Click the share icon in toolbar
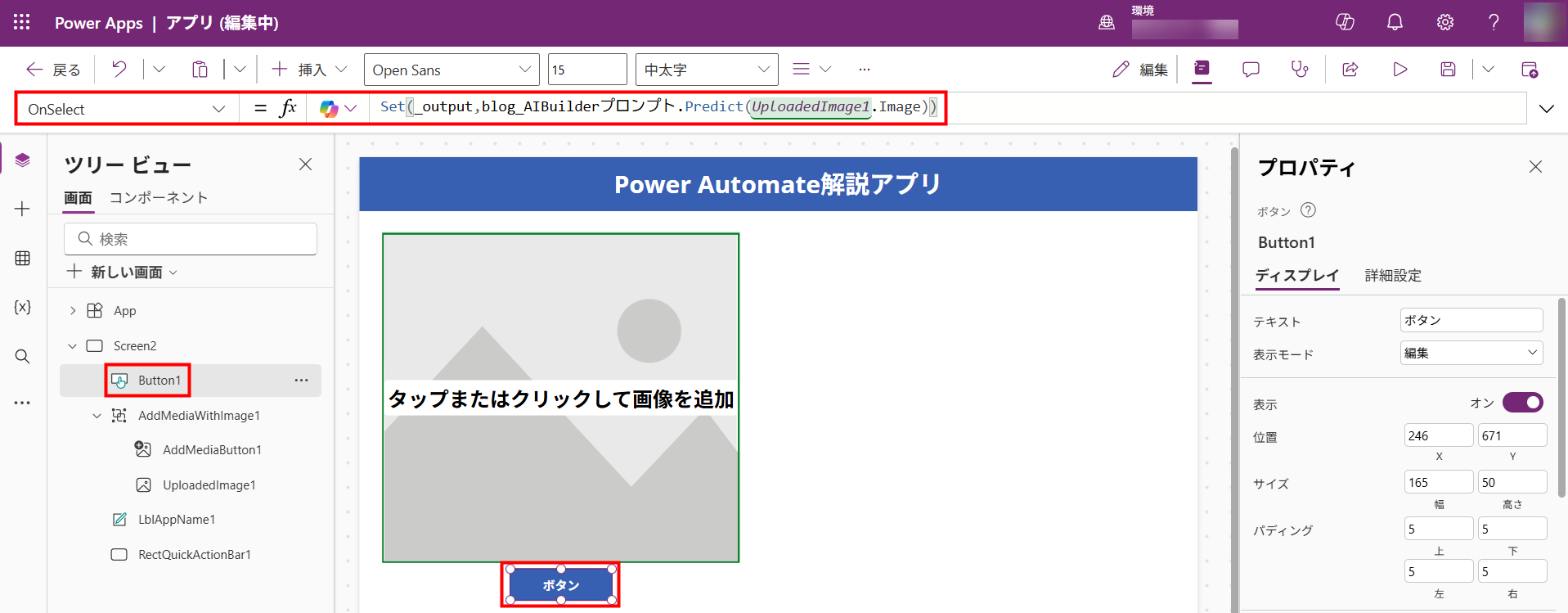The height and width of the screenshot is (613, 1568). click(1350, 70)
